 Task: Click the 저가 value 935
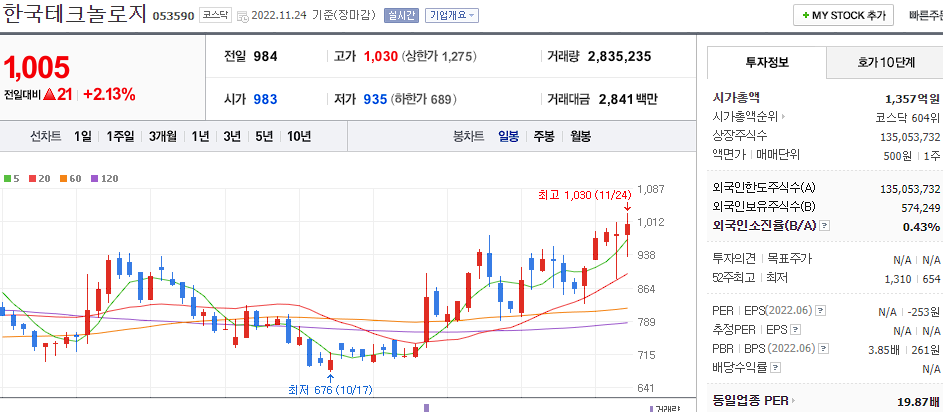click(x=375, y=99)
